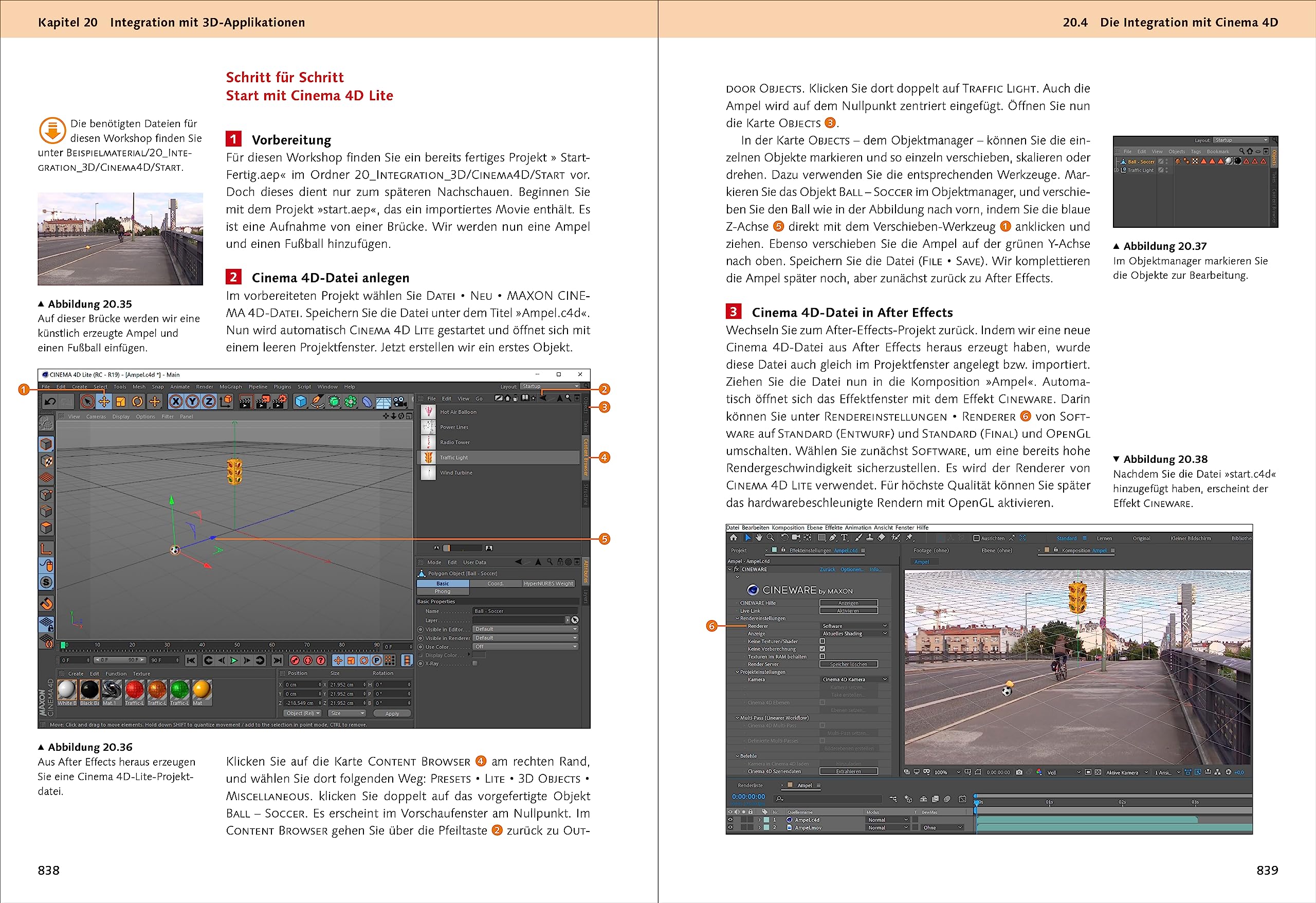
Task: Go to end of animation button
Action: coord(278,661)
